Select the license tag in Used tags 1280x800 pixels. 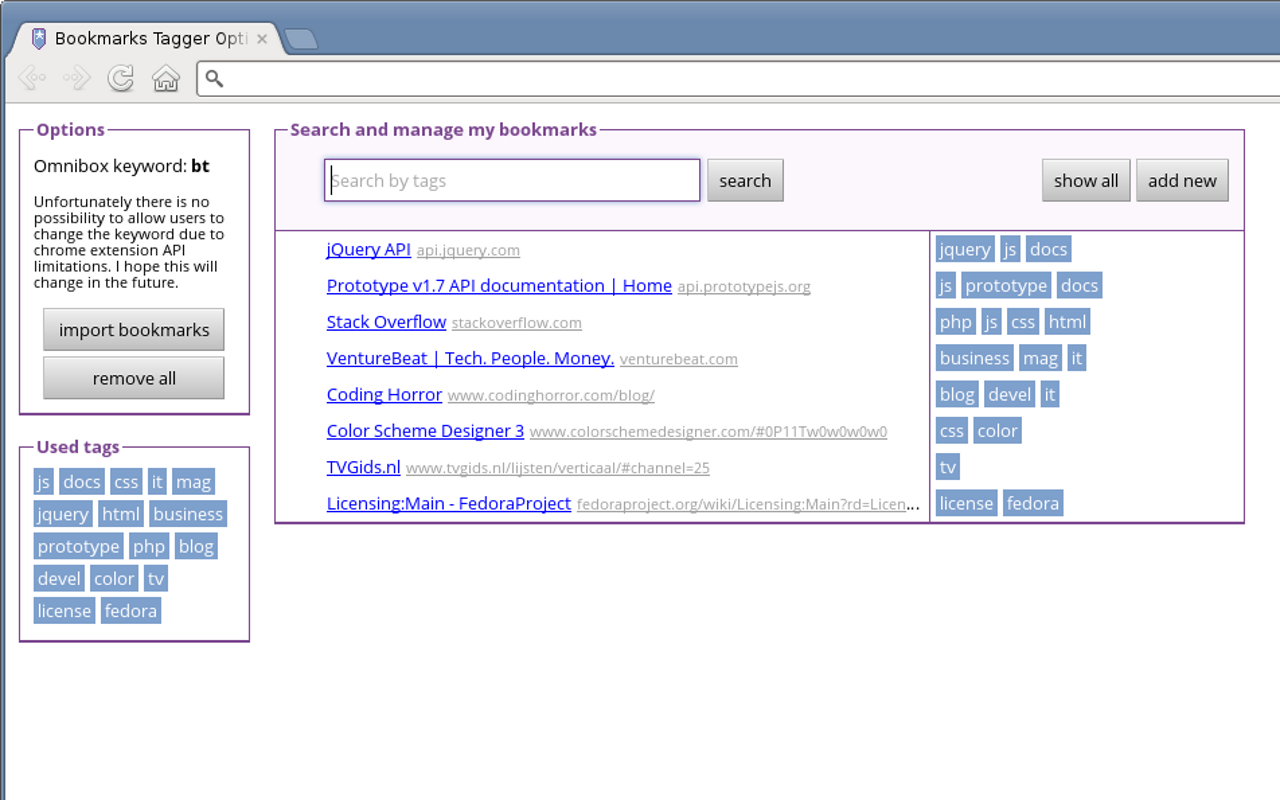coord(64,610)
